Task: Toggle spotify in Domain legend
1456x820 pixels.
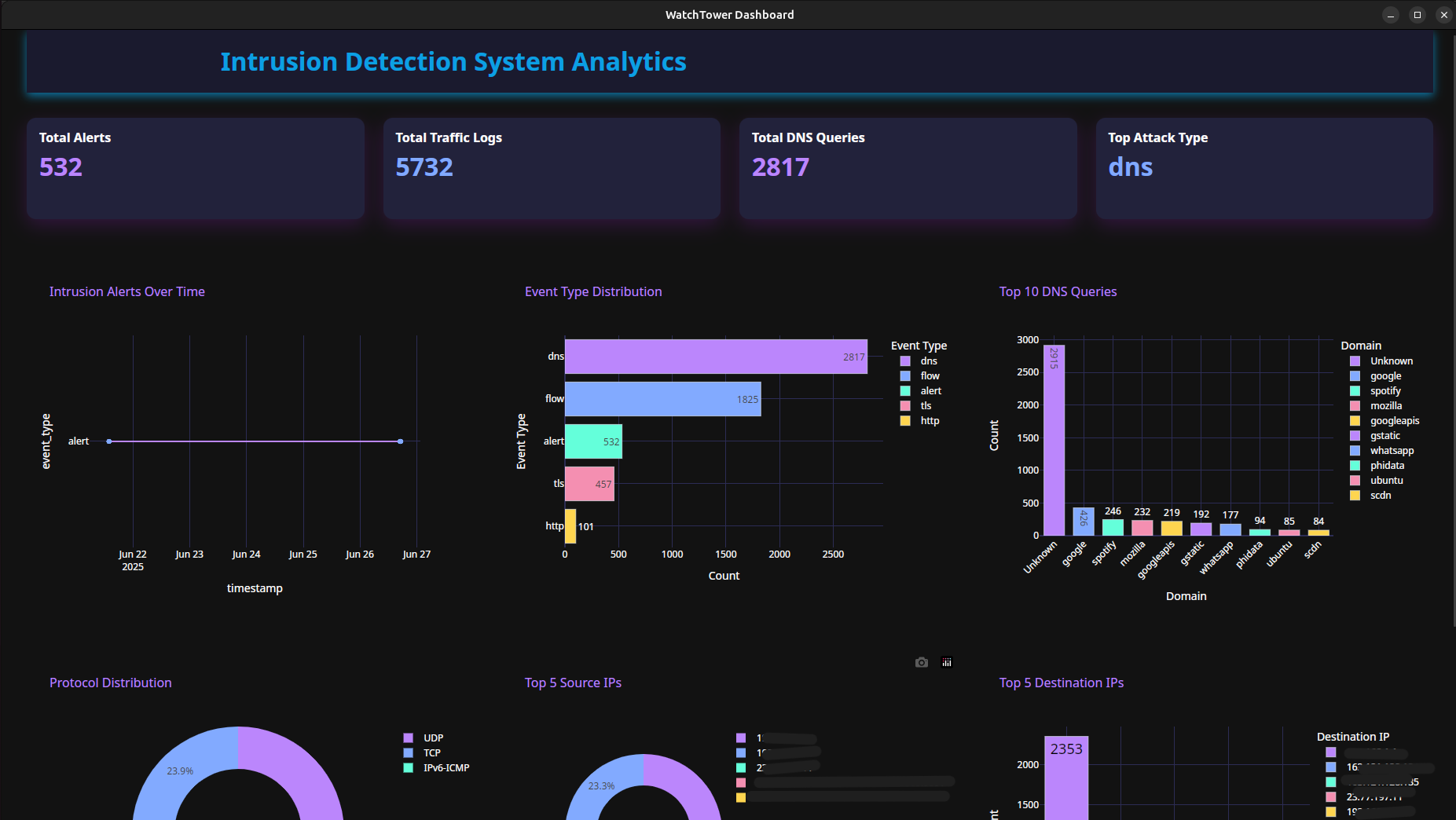Action: click(x=1376, y=390)
